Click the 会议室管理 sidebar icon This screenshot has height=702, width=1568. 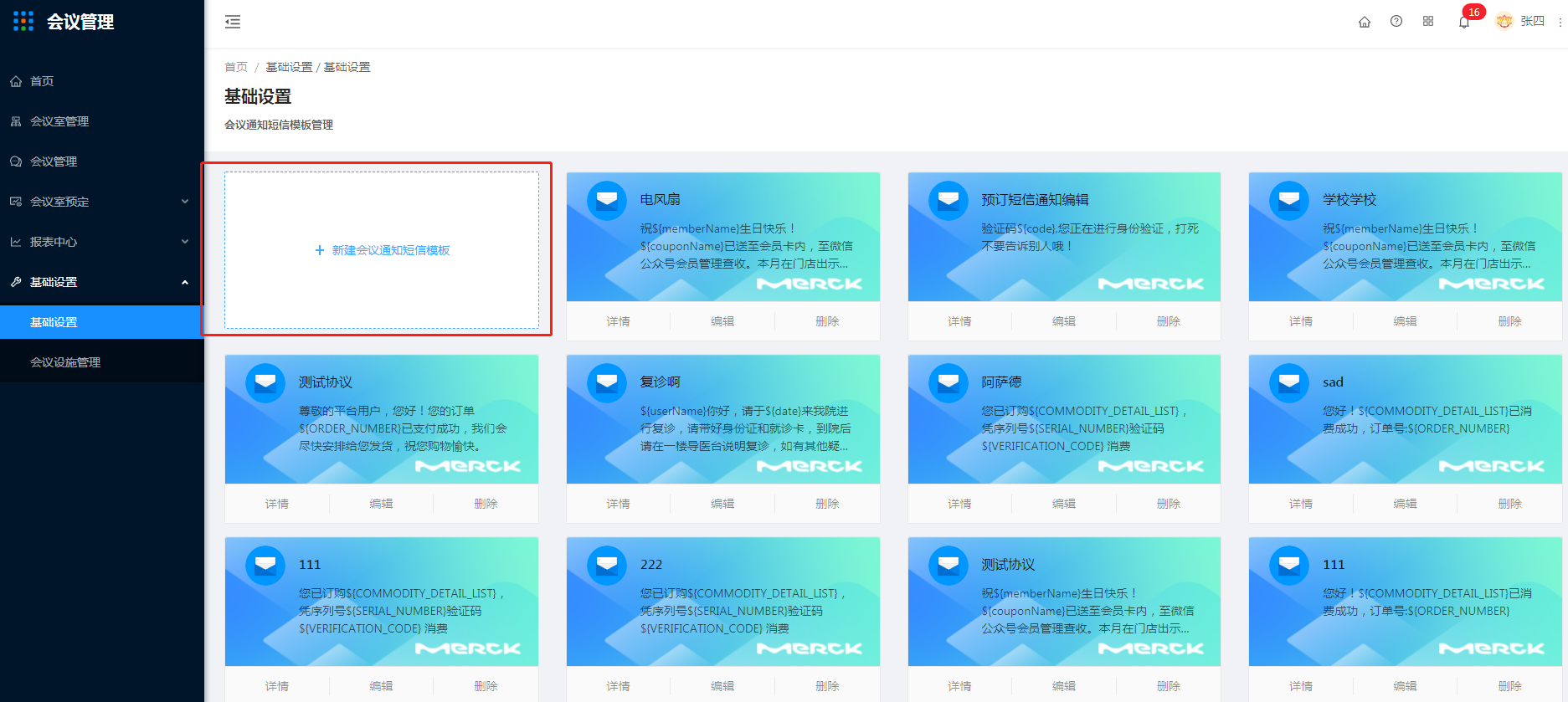point(16,121)
